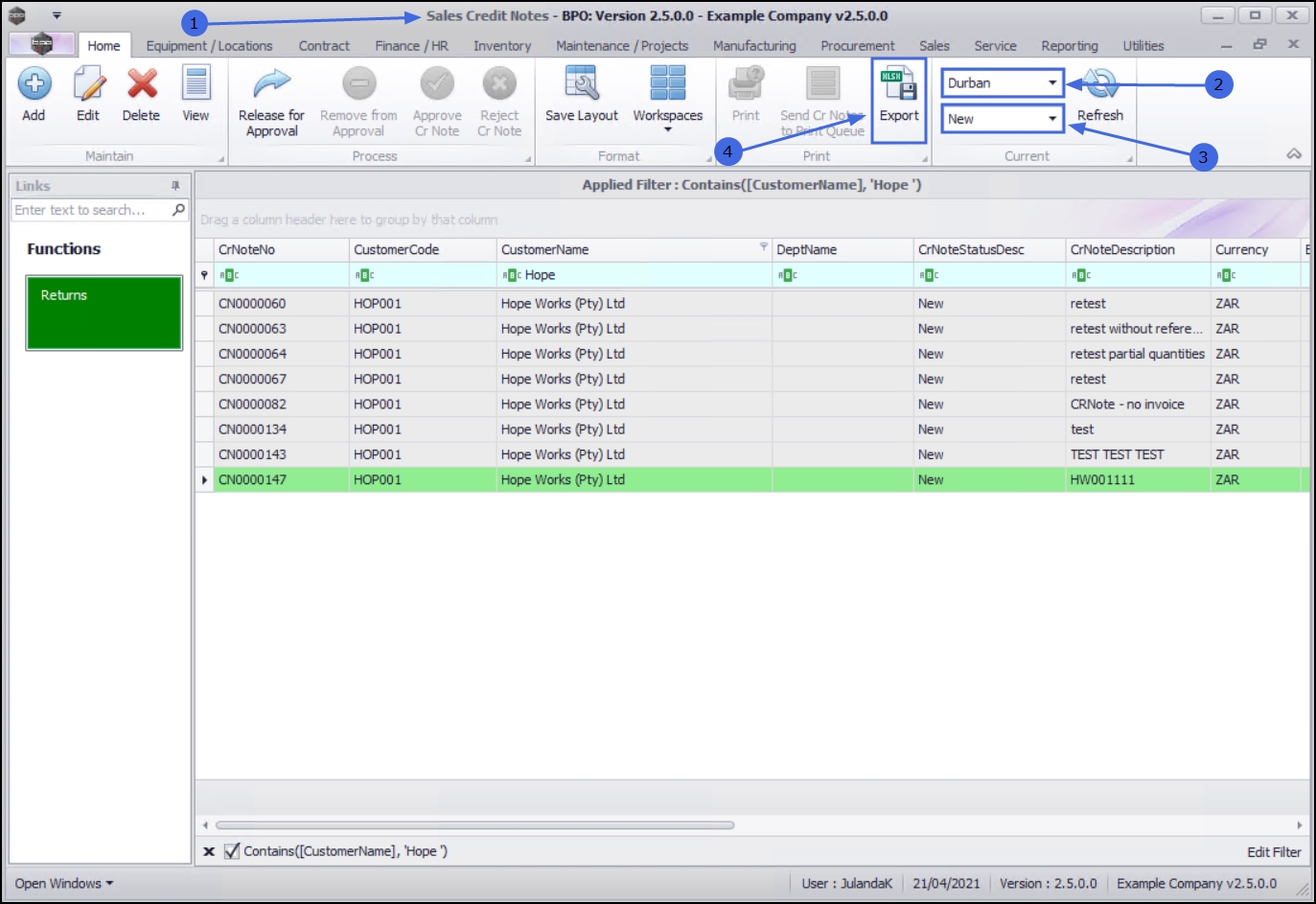Click the Edit Filter button

click(x=1274, y=852)
